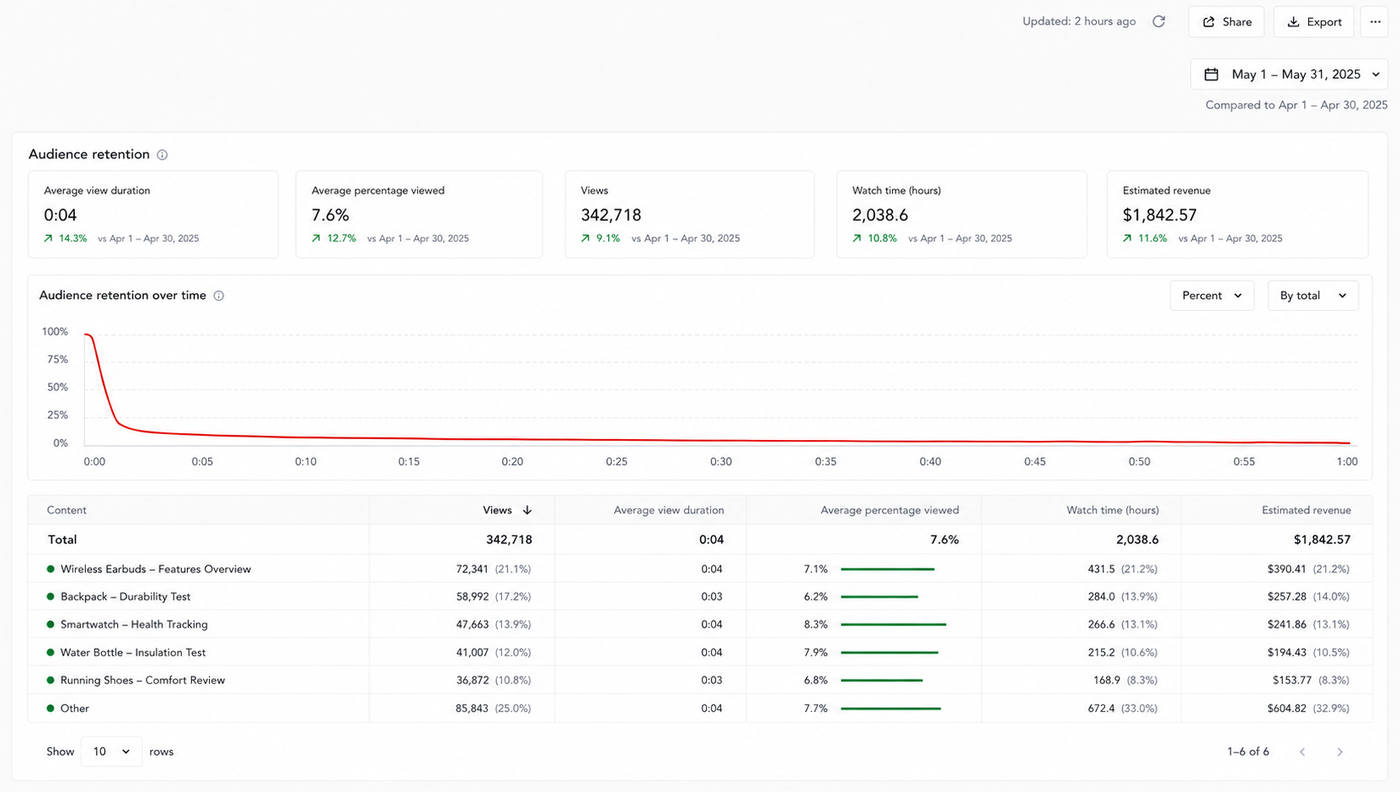Viewport: 1400px width, 792px height.
Task: Go to next page arrow
Action: [x=1340, y=752]
